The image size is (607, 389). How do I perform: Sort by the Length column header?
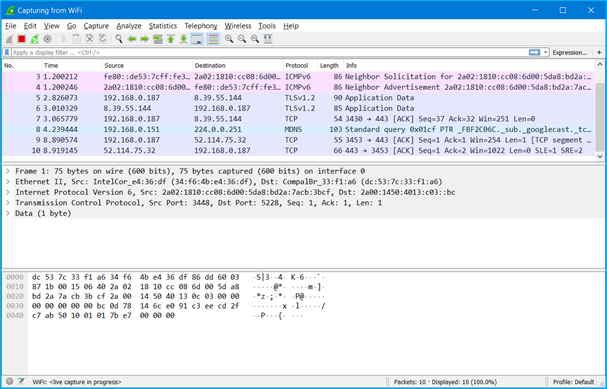point(331,65)
